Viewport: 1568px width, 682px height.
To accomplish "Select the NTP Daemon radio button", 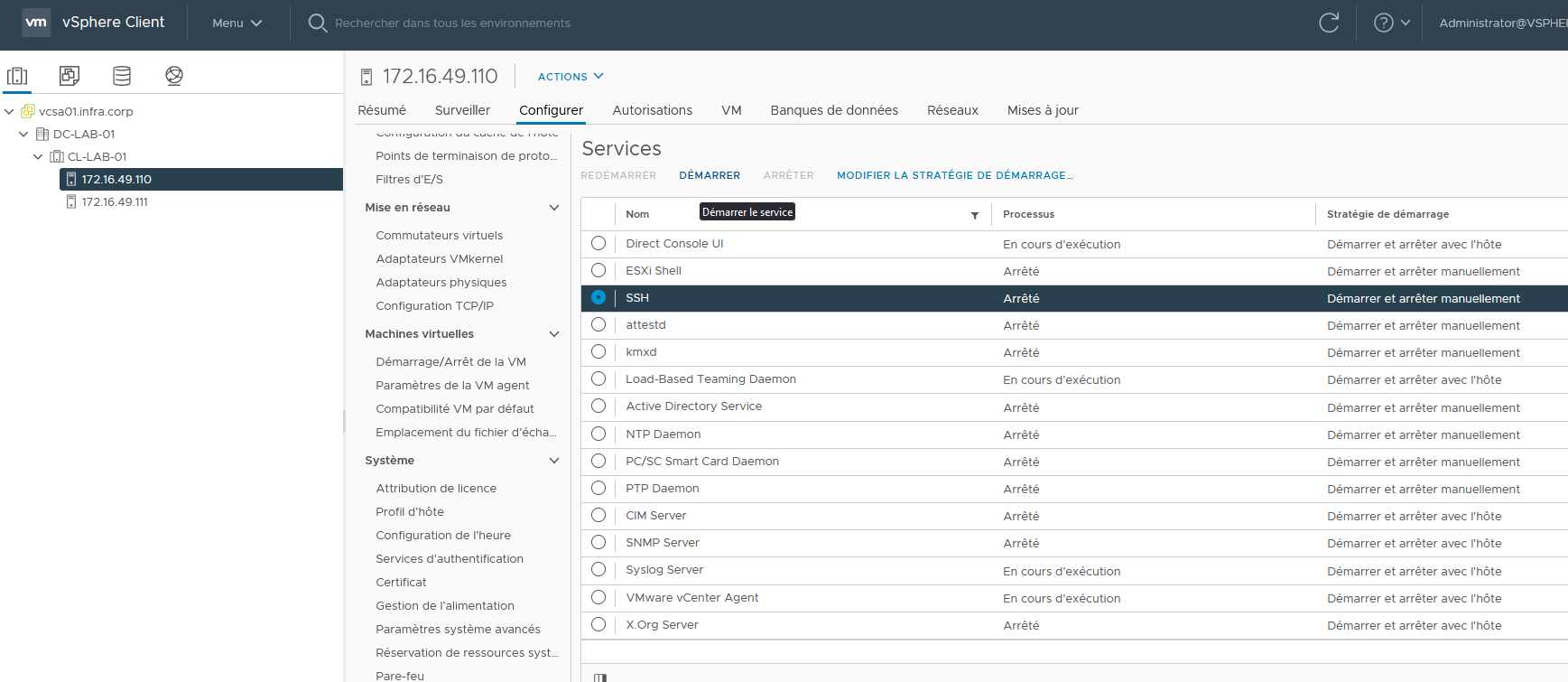I will point(598,434).
